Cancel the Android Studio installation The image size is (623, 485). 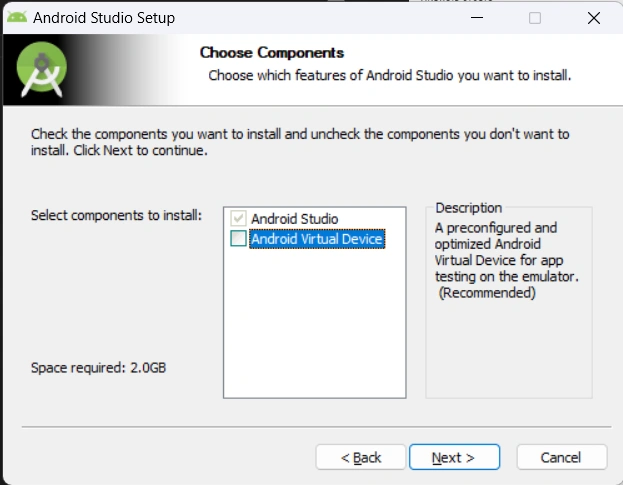click(x=560, y=457)
